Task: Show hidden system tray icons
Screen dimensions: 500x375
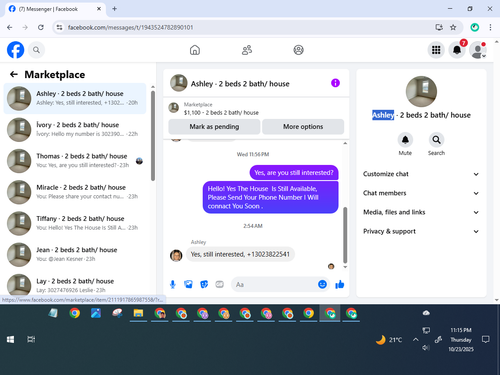Action: pyautogui.click(x=416, y=340)
